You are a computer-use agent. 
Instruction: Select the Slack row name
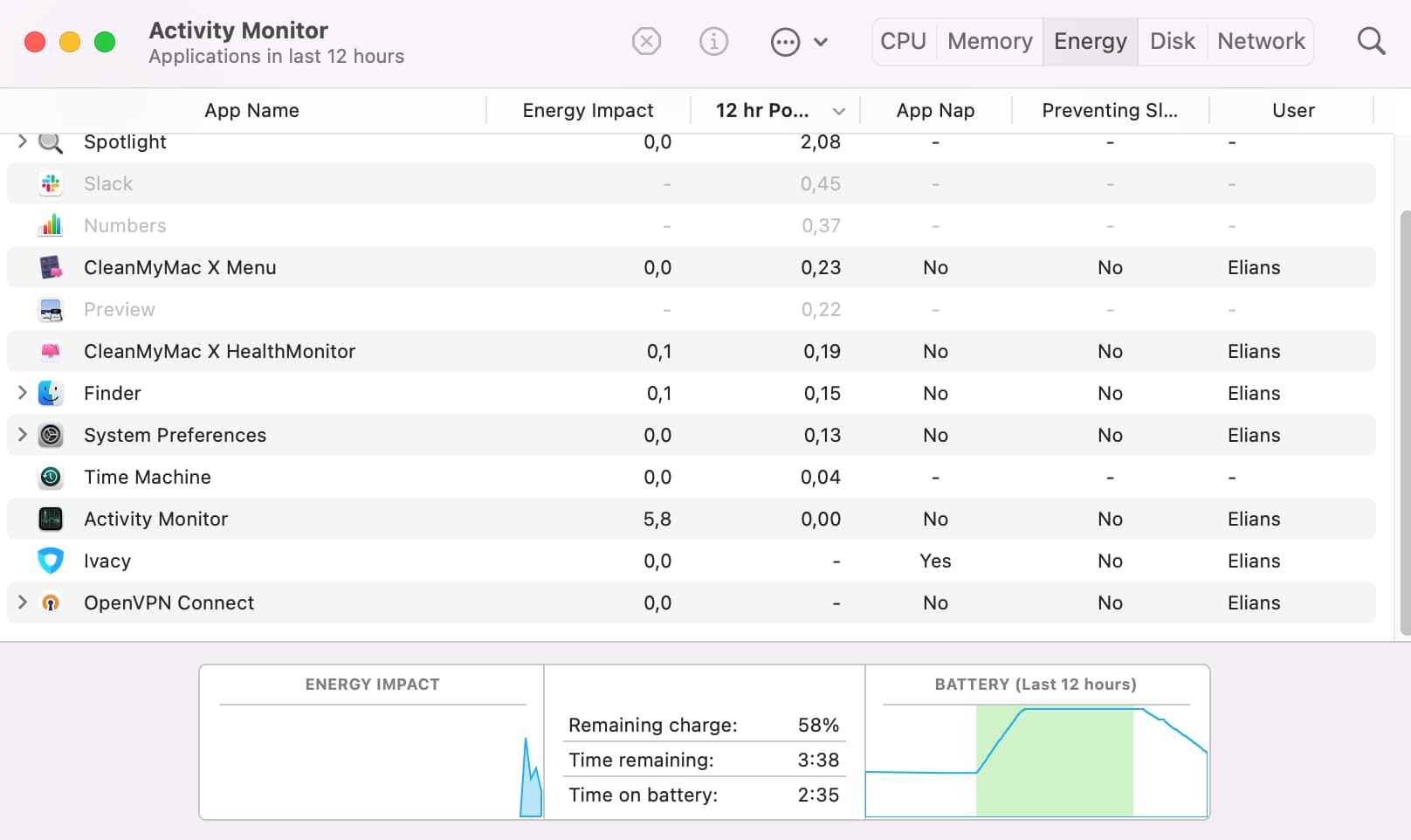[108, 183]
